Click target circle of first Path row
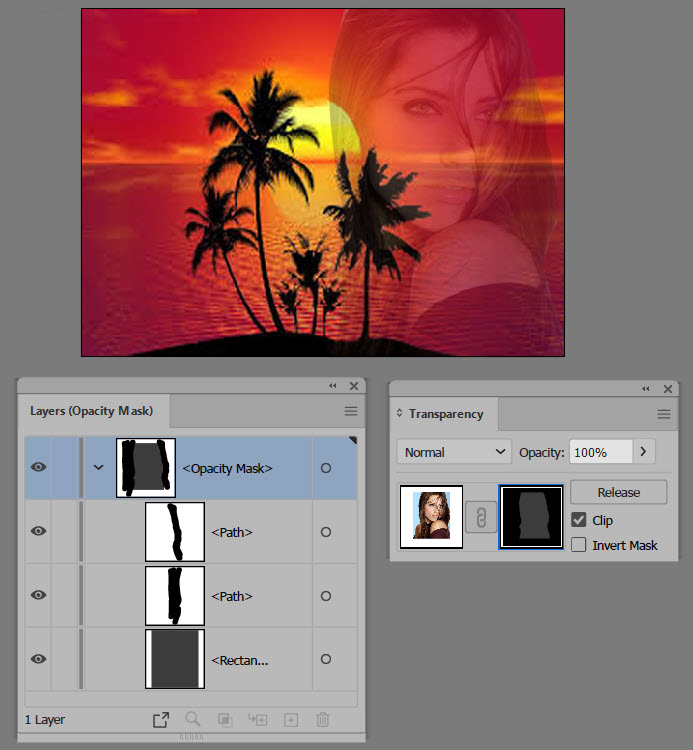Screen dimensions: 693x750 (326, 532)
